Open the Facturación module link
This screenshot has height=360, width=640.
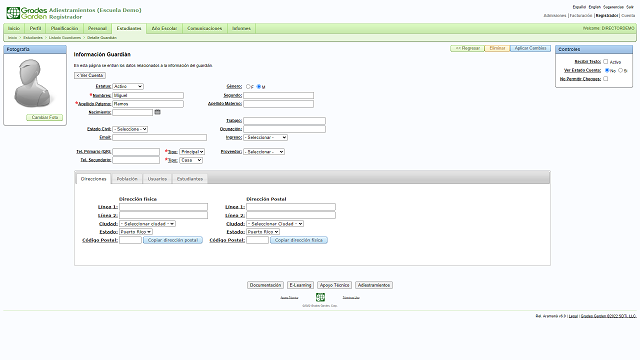[x=581, y=16]
